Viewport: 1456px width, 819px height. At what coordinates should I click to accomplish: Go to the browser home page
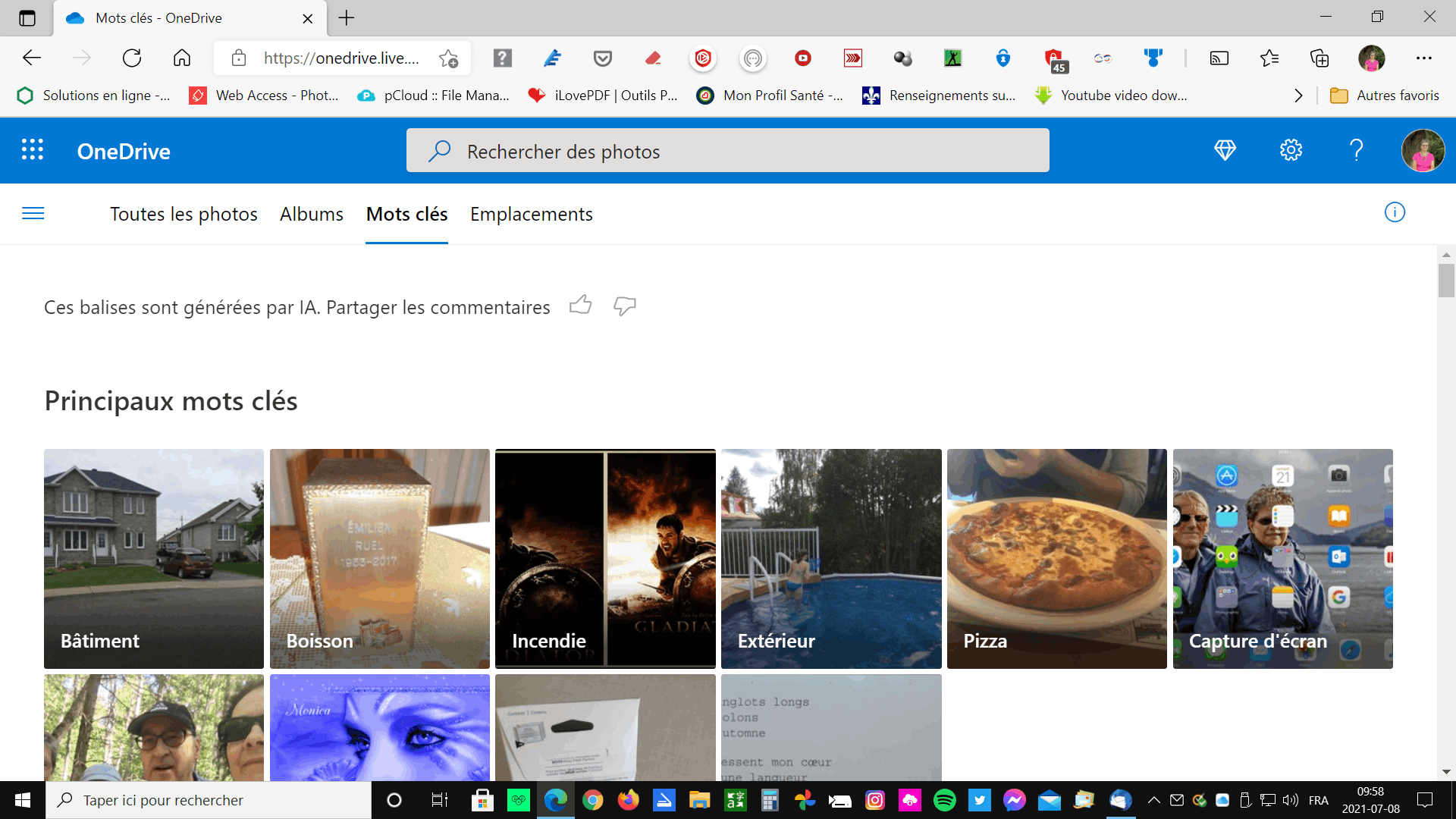click(182, 58)
